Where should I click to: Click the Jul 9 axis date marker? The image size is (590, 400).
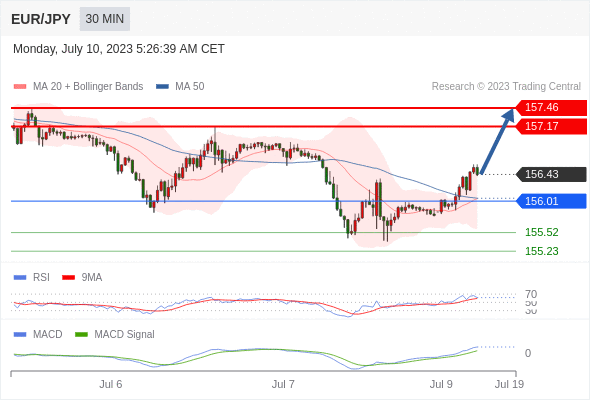(x=441, y=384)
